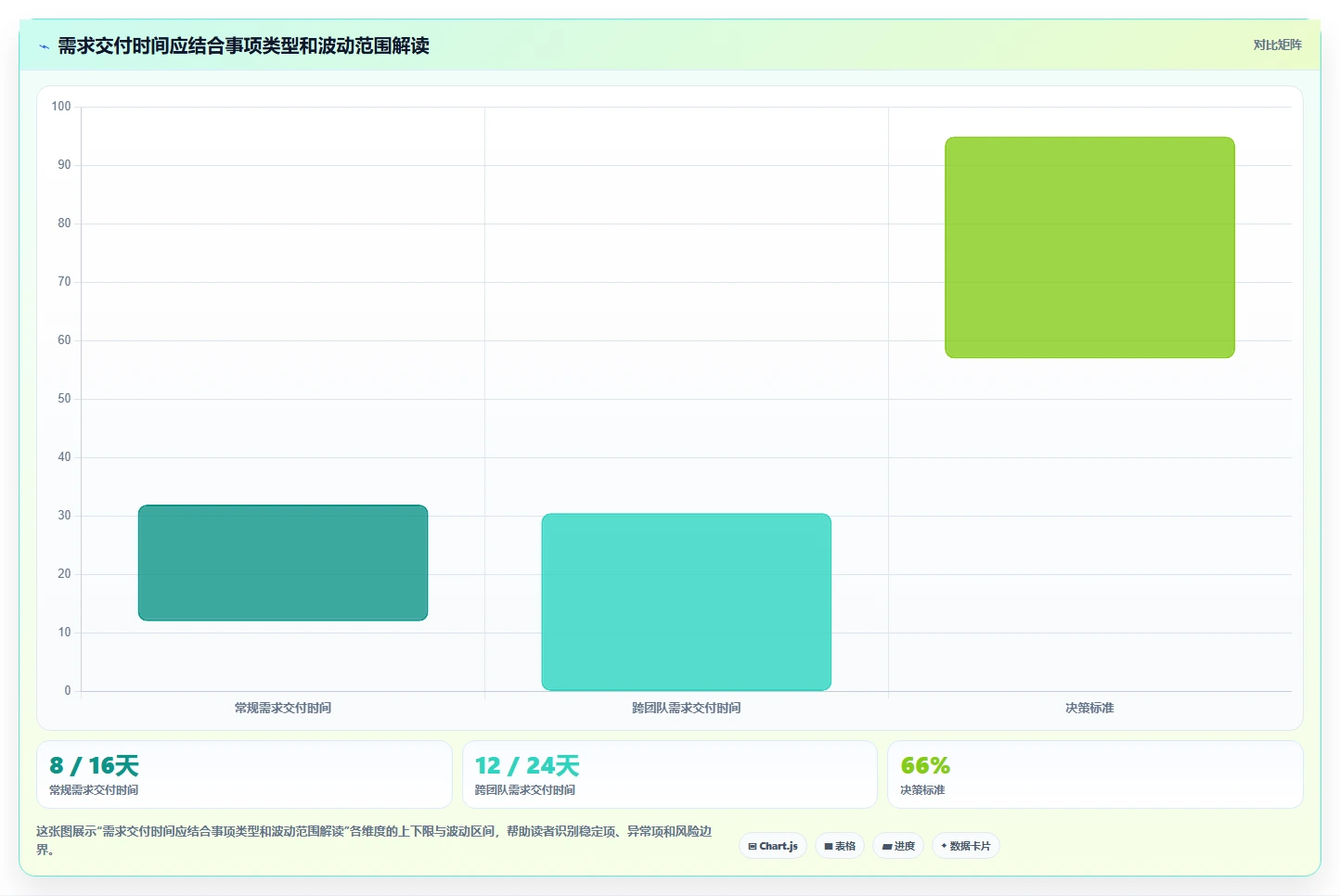This screenshot has width=1340, height=896.
Task: Click the description paragraph starting 这张图展示
Action: tap(374, 840)
